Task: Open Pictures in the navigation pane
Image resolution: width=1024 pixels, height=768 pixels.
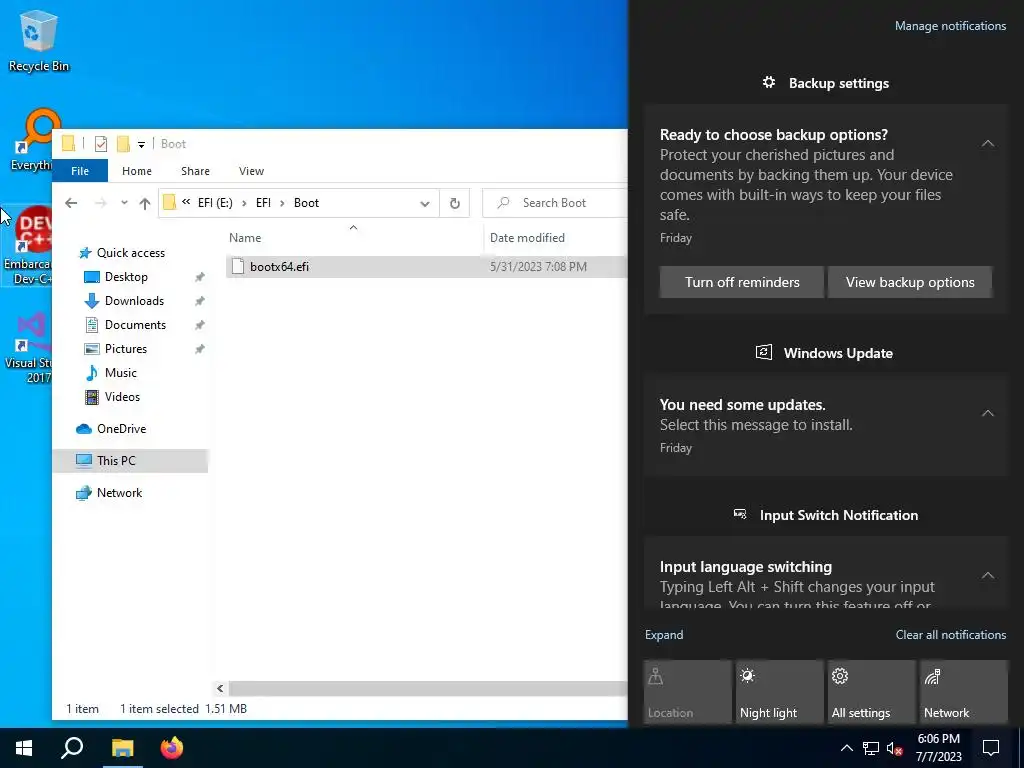Action: 125,349
